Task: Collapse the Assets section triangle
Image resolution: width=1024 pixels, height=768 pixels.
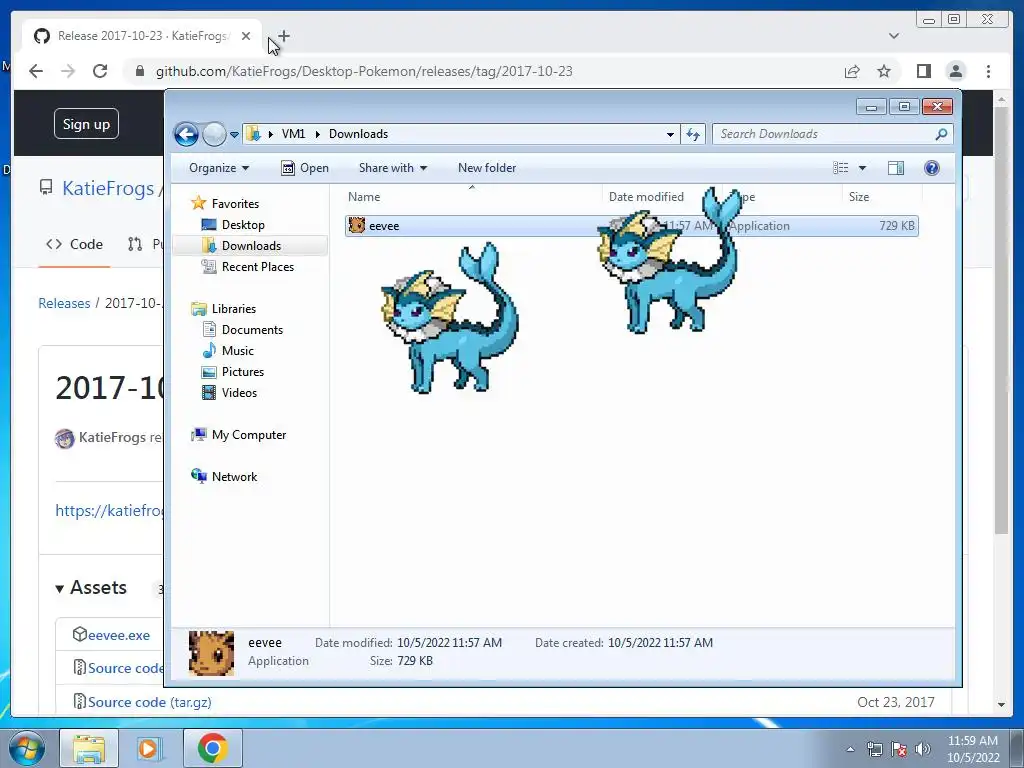Action: point(60,588)
